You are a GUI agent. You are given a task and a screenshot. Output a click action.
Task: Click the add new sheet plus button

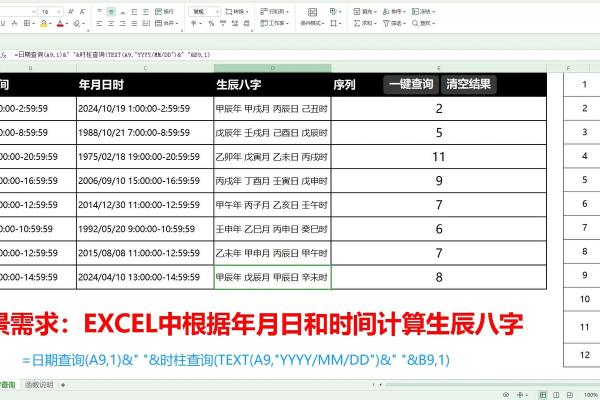64,384
